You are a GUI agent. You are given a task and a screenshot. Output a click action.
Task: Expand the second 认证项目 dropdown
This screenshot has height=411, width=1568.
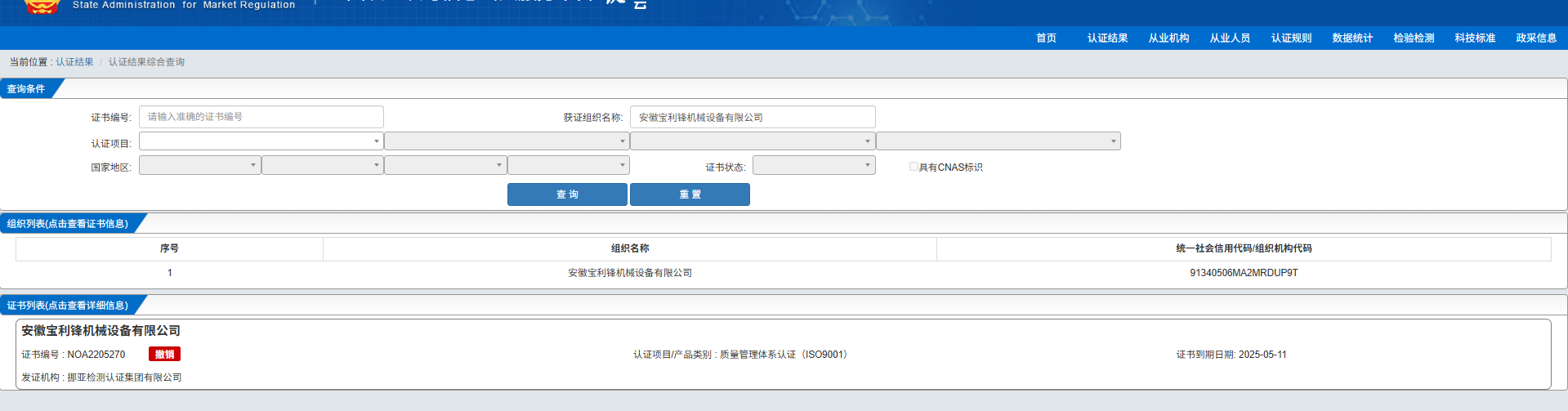pyautogui.click(x=507, y=141)
